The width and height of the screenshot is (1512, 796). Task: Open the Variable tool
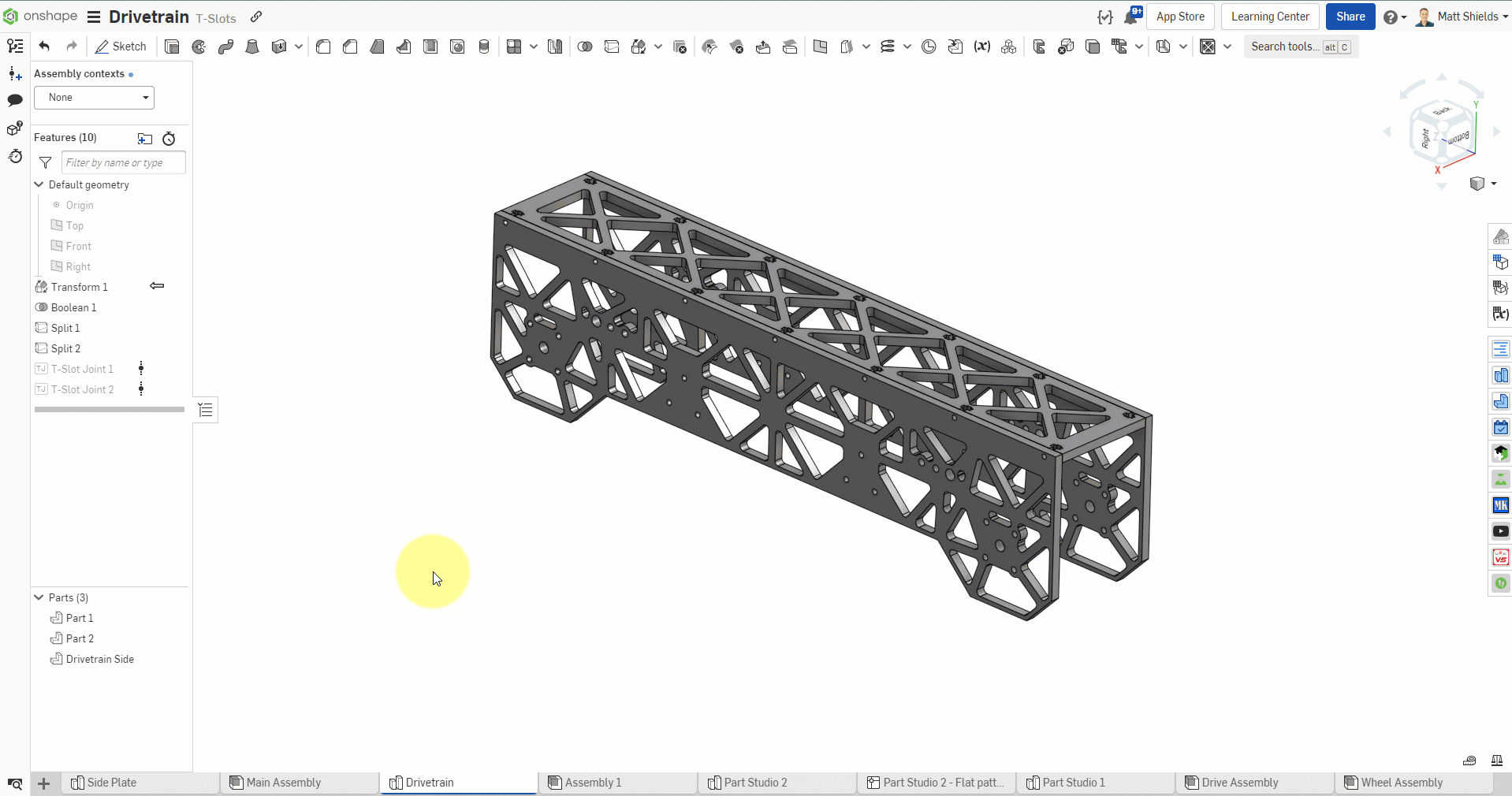[x=981, y=47]
